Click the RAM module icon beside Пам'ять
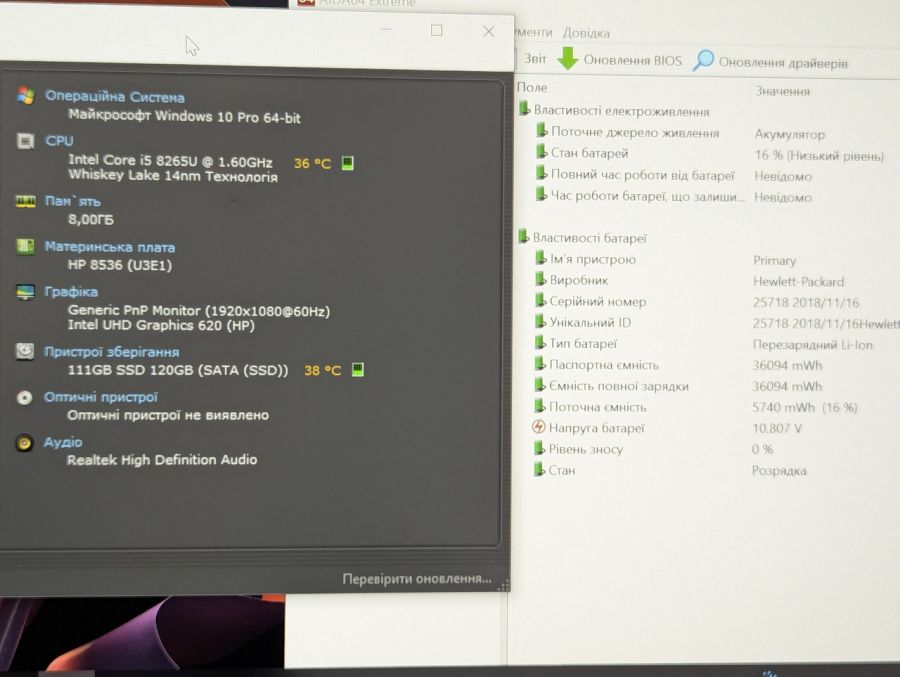The width and height of the screenshot is (900, 677). (25, 201)
